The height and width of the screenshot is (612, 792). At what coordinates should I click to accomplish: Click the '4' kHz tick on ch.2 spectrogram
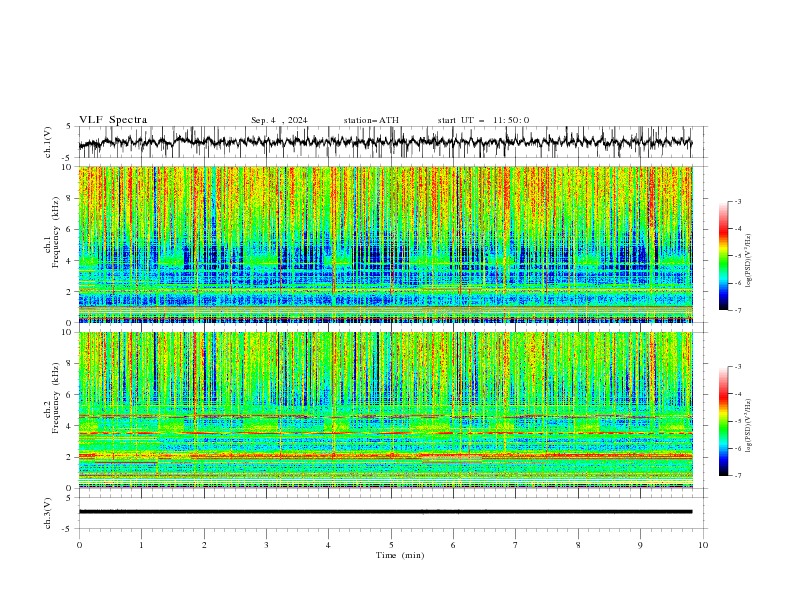[70, 426]
